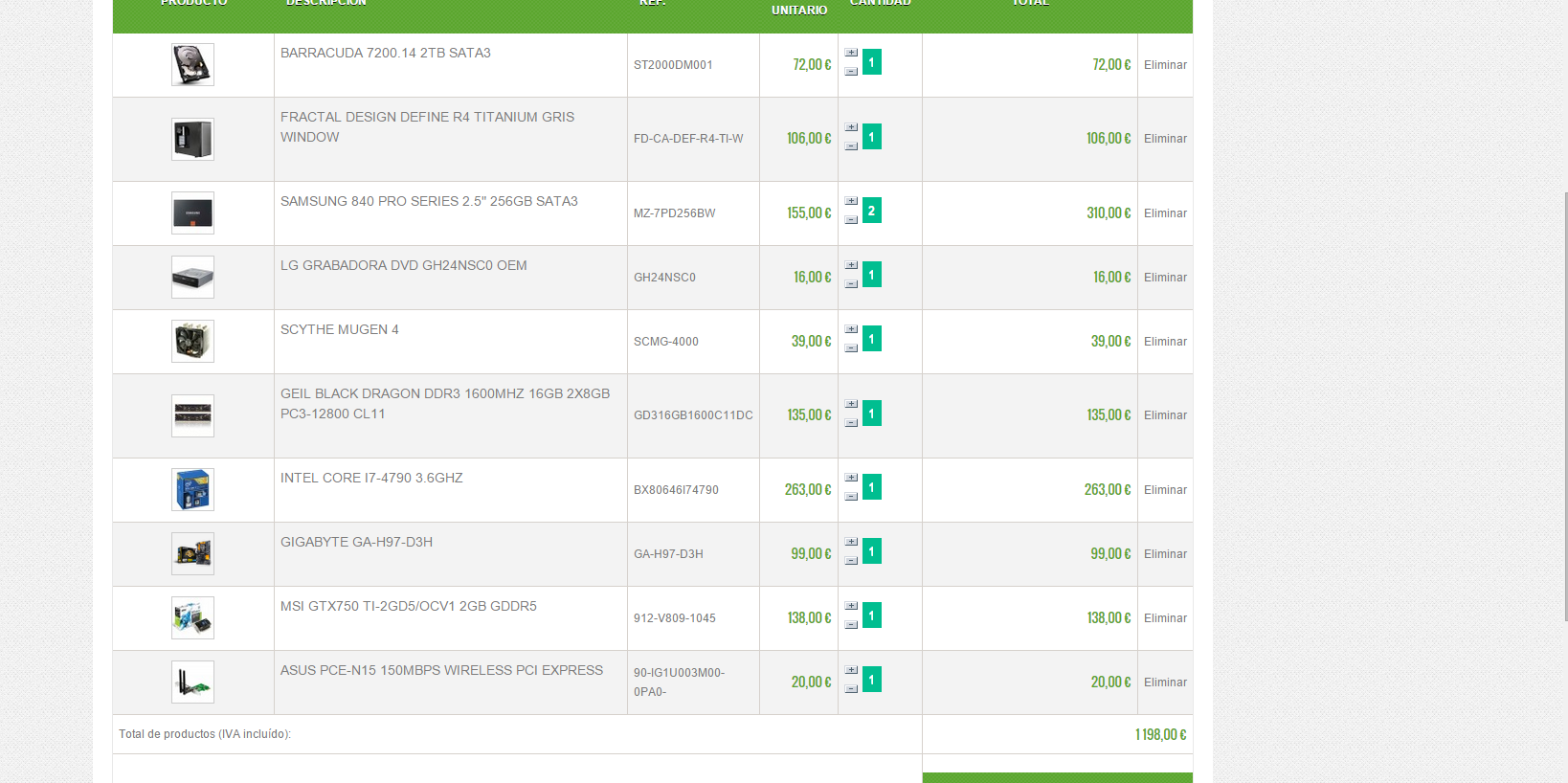Click the reference code "MZ-7PD256BW"
Viewport: 1568px width, 783px height.
pos(675,213)
